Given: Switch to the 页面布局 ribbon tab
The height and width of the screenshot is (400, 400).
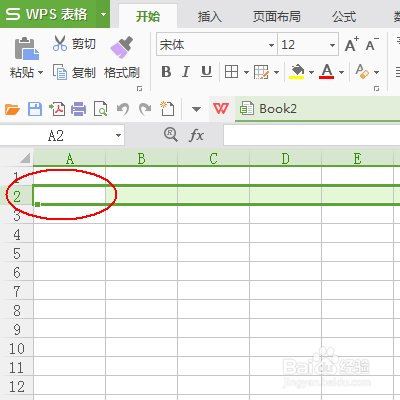Looking at the screenshot, I should click(277, 16).
